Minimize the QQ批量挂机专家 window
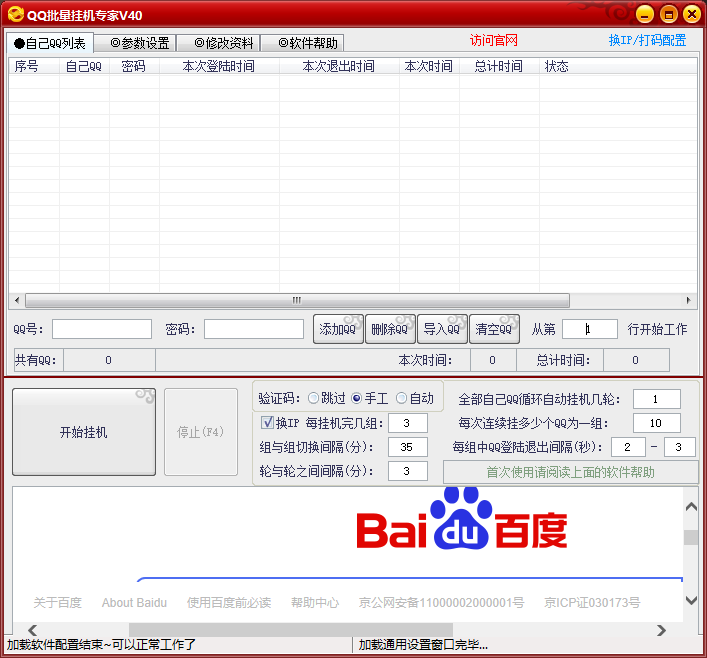The image size is (707, 658). [x=645, y=14]
